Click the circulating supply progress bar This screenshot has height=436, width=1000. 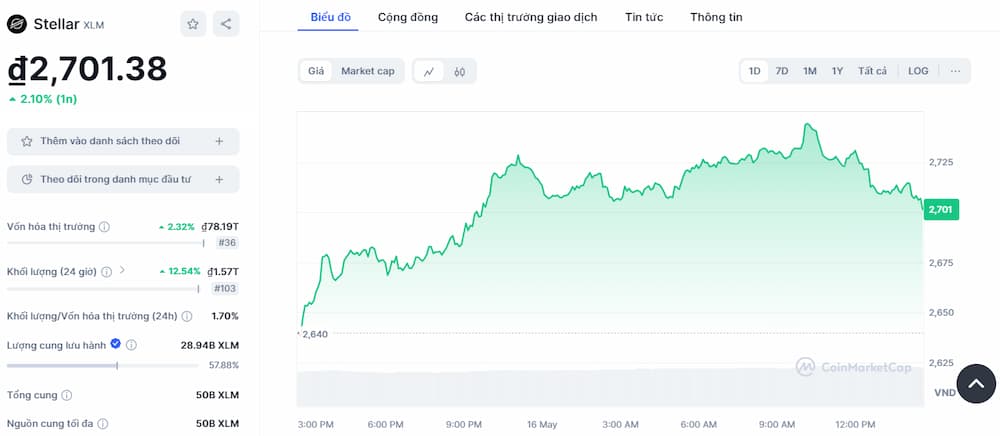[100, 365]
